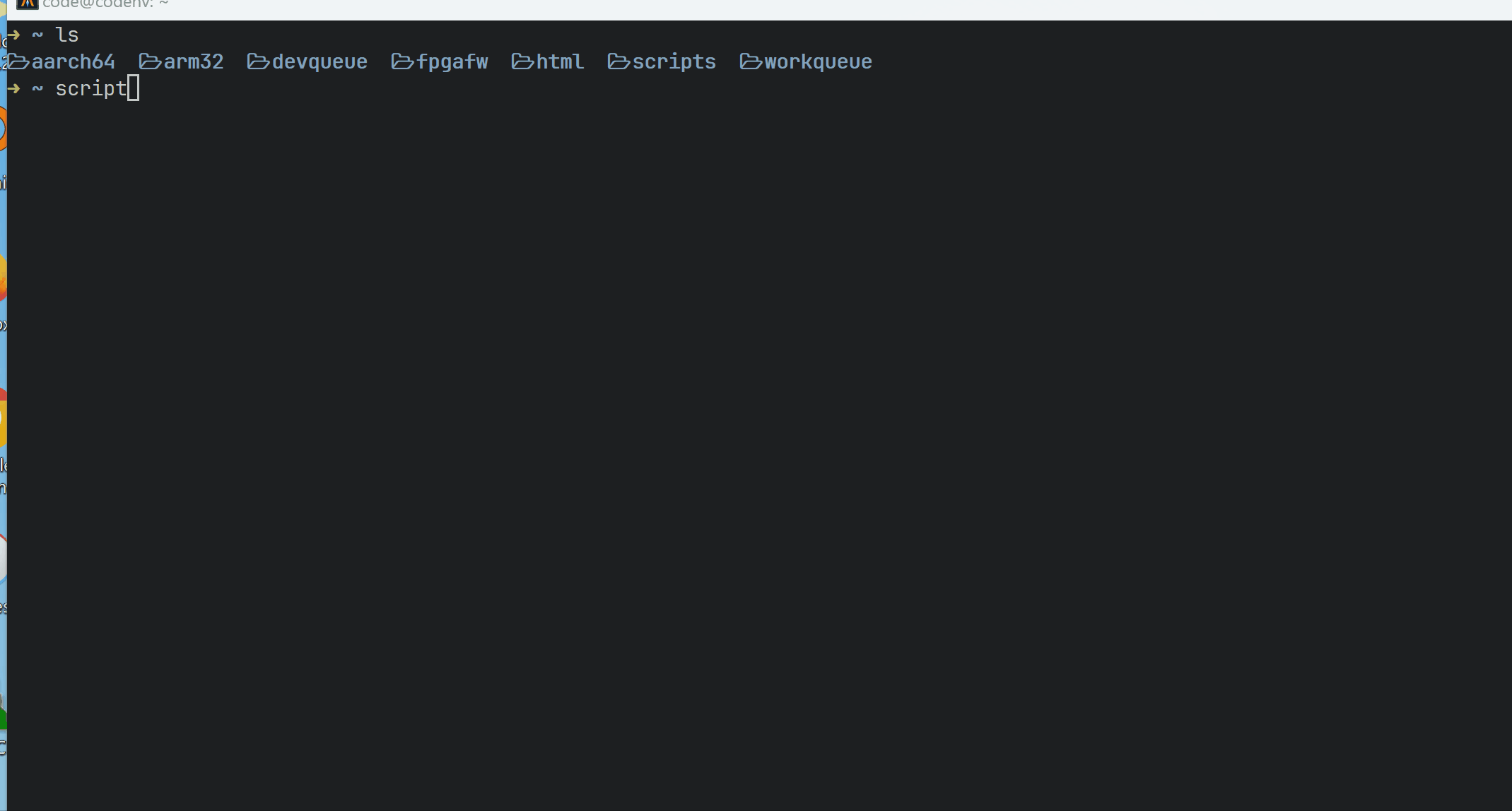Click the Alacritty icon in the title bar
This screenshot has height=811, width=1512.
point(27,4)
